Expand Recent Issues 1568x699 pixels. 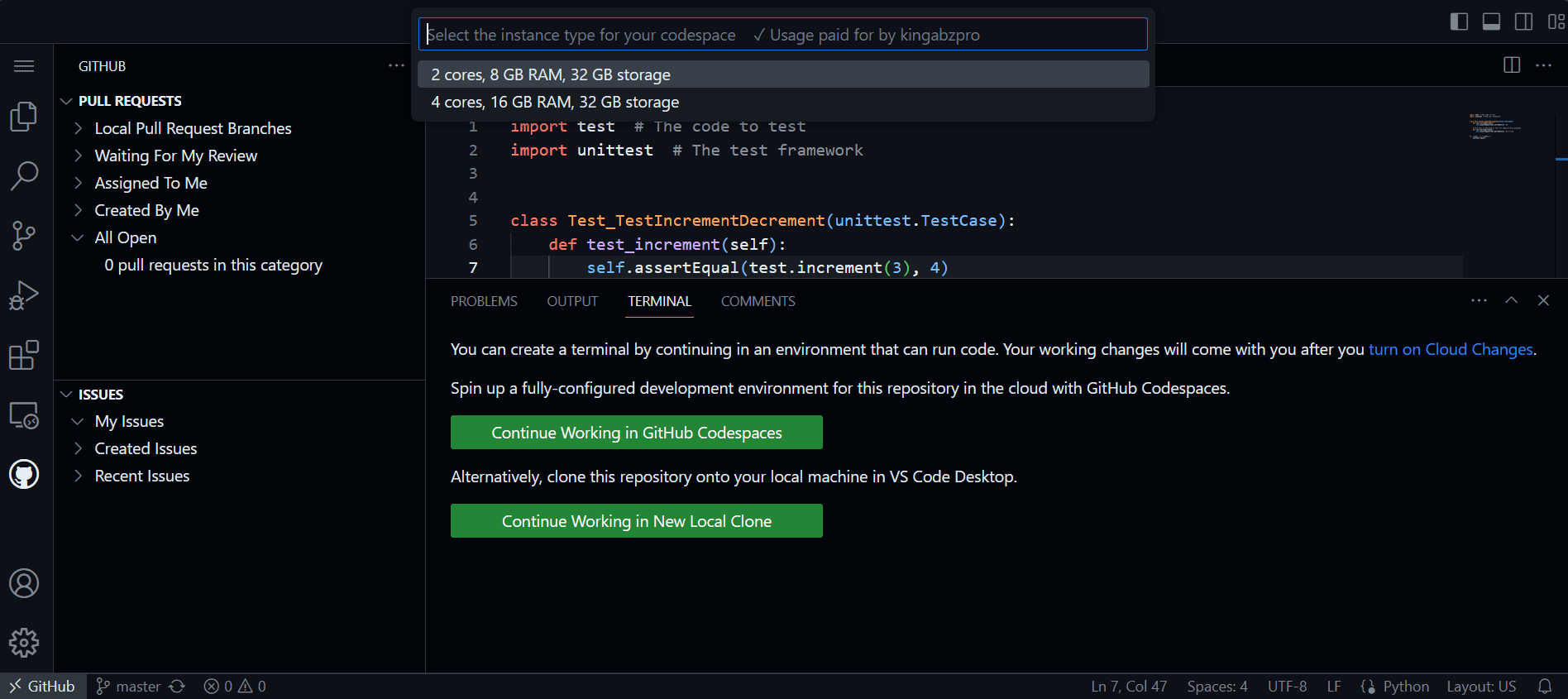tap(240, 476)
